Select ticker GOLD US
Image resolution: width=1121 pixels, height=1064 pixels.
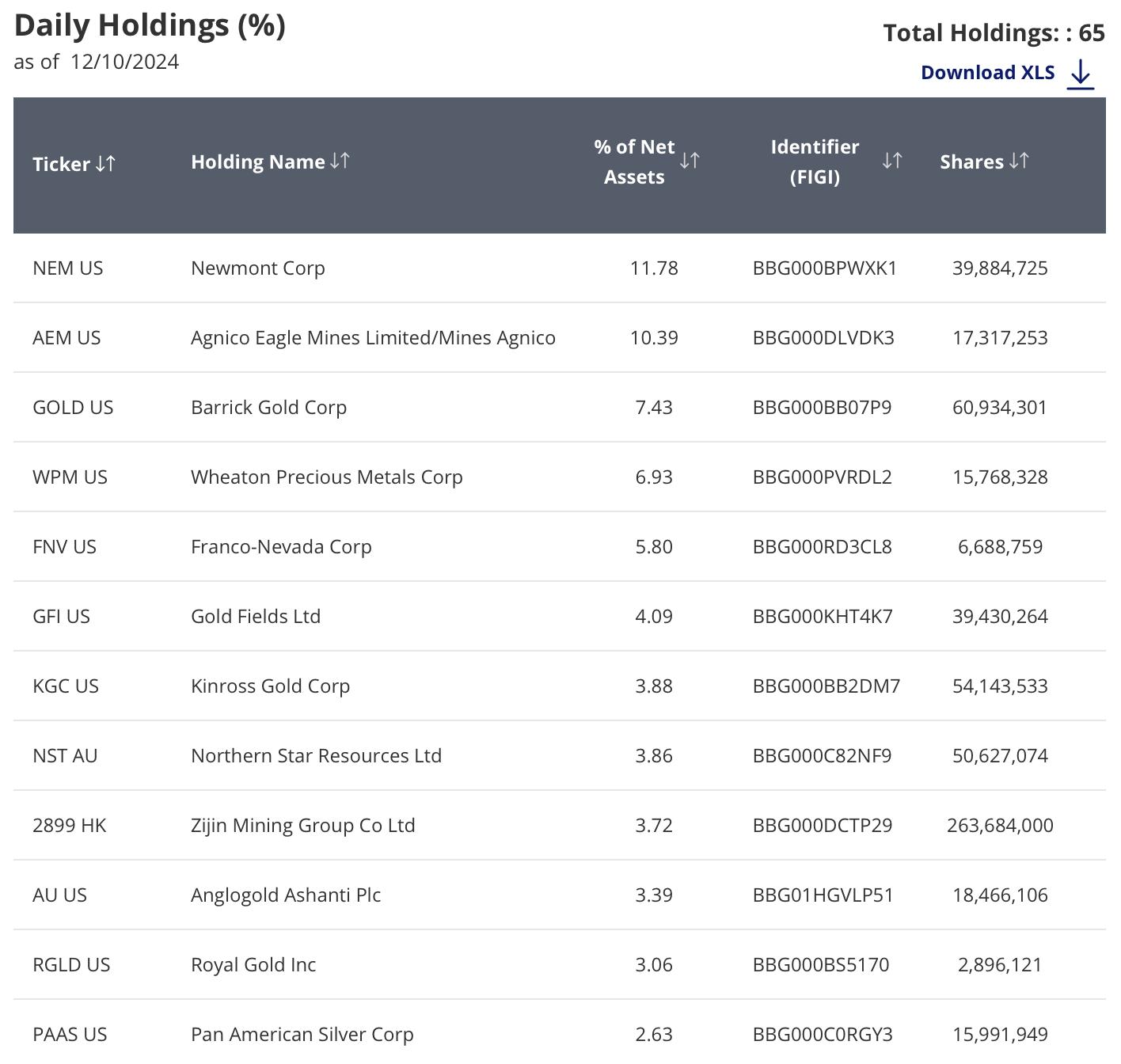[73, 407]
